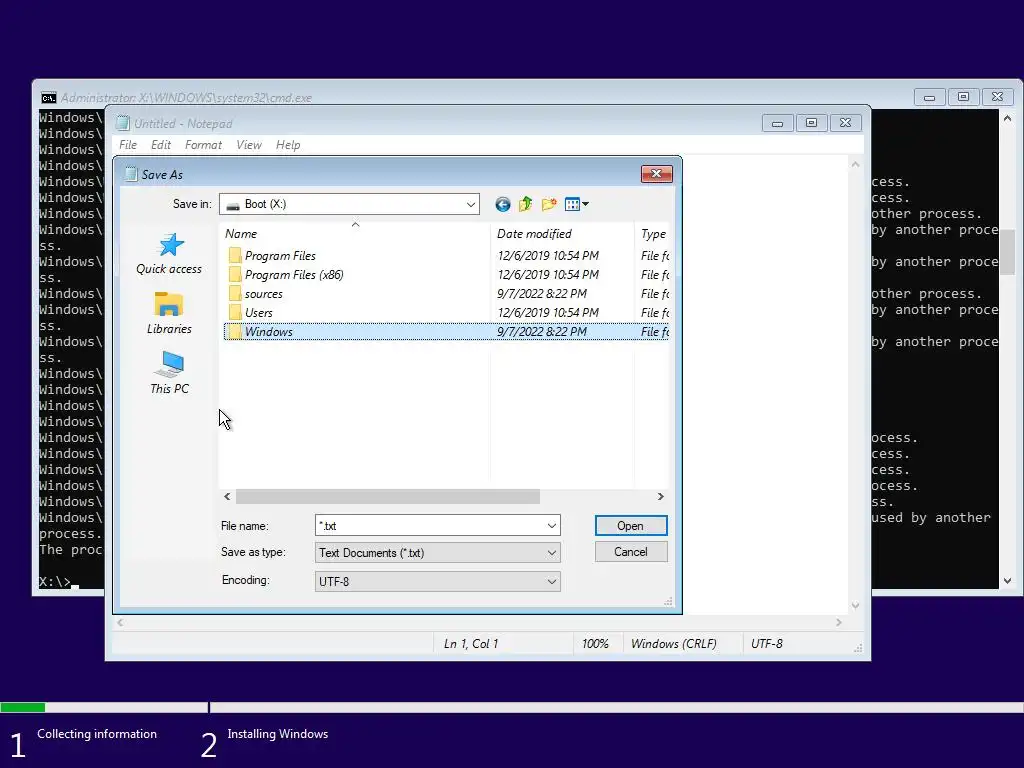The width and height of the screenshot is (1024, 768).
Task: Close the Save As dialog
Action: pos(656,174)
